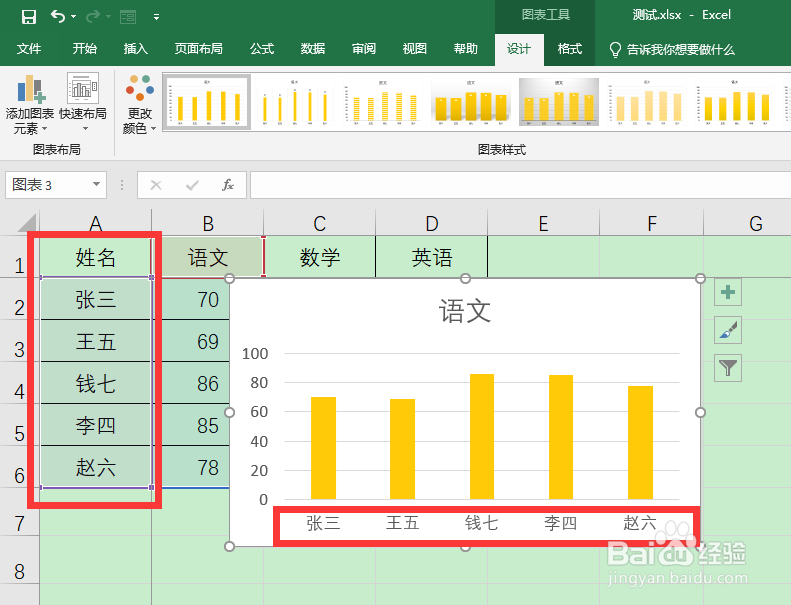Select column E header
Screen dimensions: 791x605
543,223
